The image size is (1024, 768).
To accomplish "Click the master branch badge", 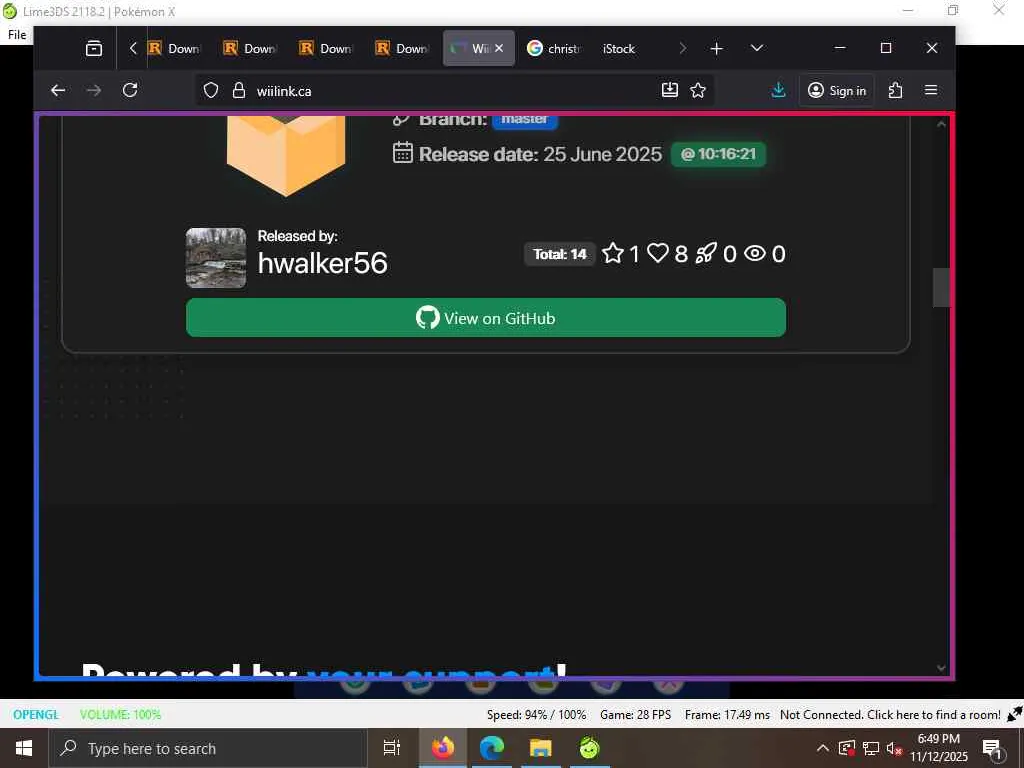I will click(x=524, y=120).
